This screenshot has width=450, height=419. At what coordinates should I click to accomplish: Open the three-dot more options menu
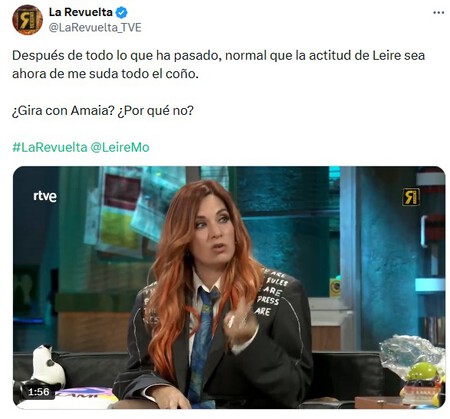pos(438,13)
